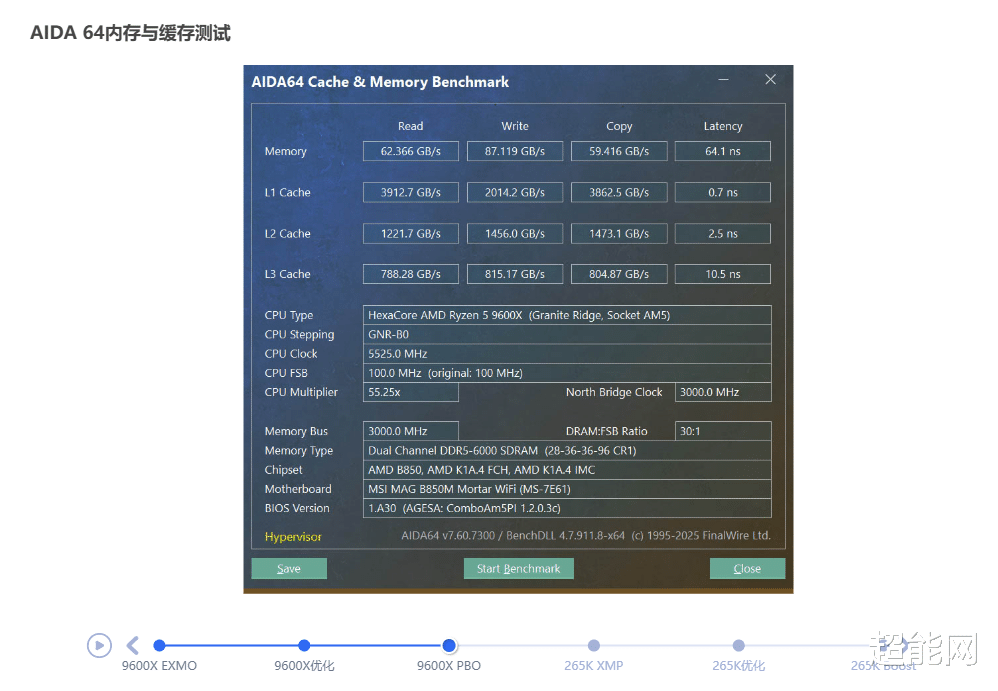The width and height of the screenshot is (998, 691).
Task: Click the L3 Cache Copy result field
Action: pyautogui.click(x=619, y=273)
